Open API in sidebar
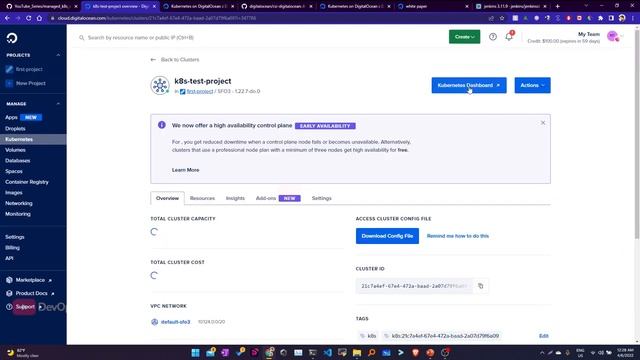 [x=9, y=258]
